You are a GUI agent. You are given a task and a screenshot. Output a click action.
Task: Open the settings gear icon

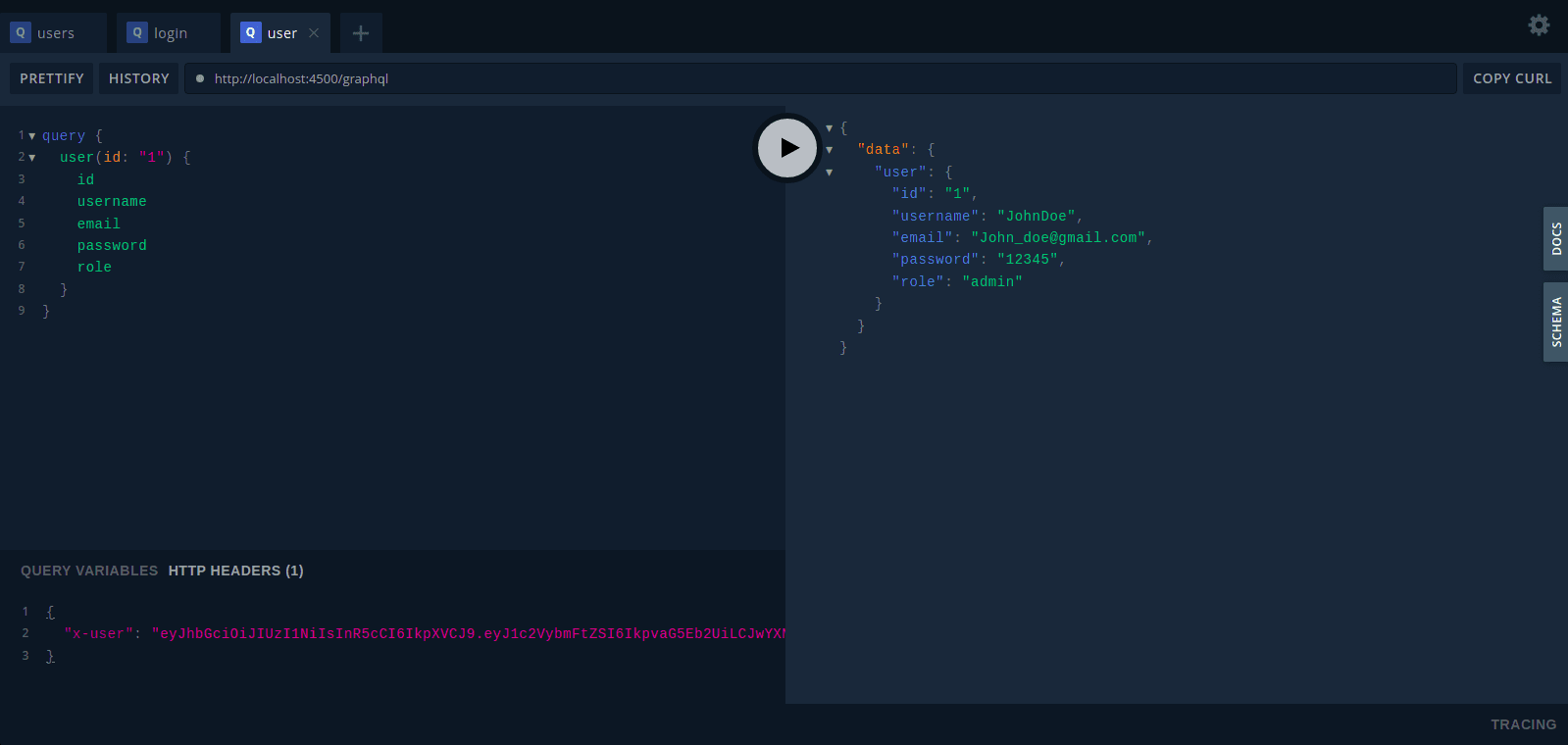tap(1540, 25)
